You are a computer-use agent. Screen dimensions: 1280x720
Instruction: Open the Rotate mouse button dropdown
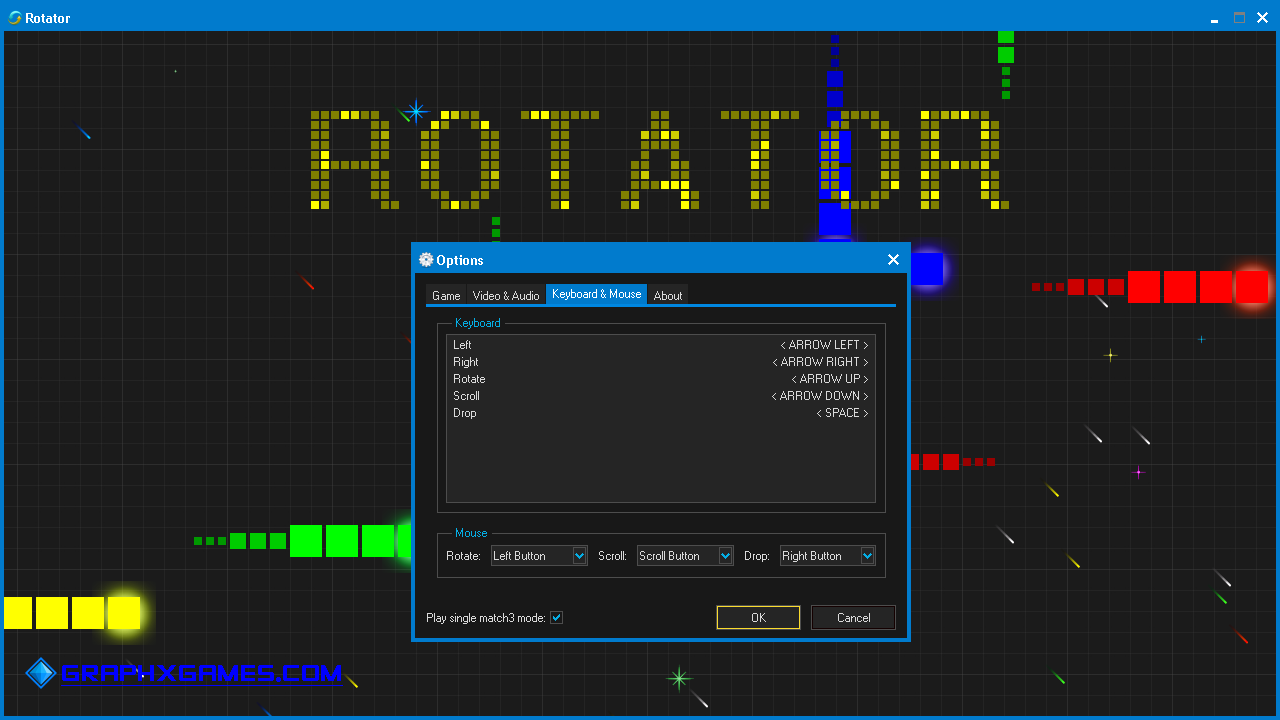click(579, 556)
